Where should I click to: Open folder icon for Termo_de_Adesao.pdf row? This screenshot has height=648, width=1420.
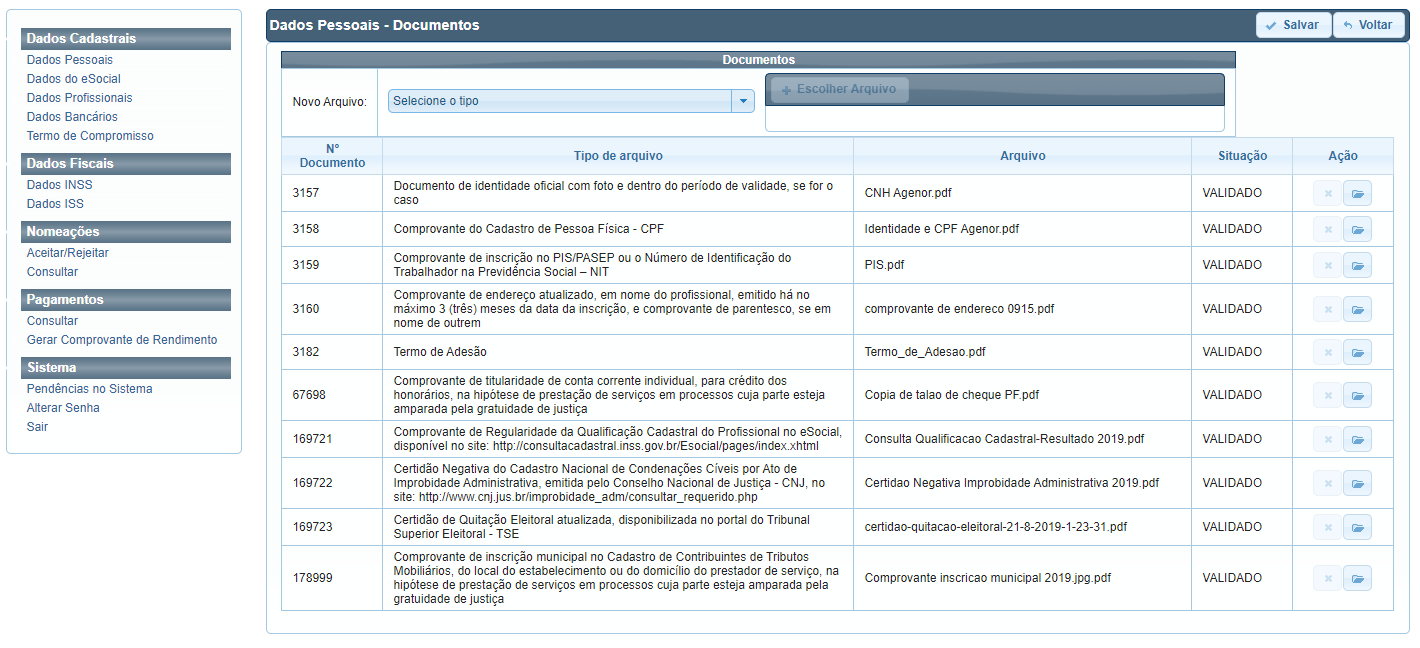(x=1357, y=352)
